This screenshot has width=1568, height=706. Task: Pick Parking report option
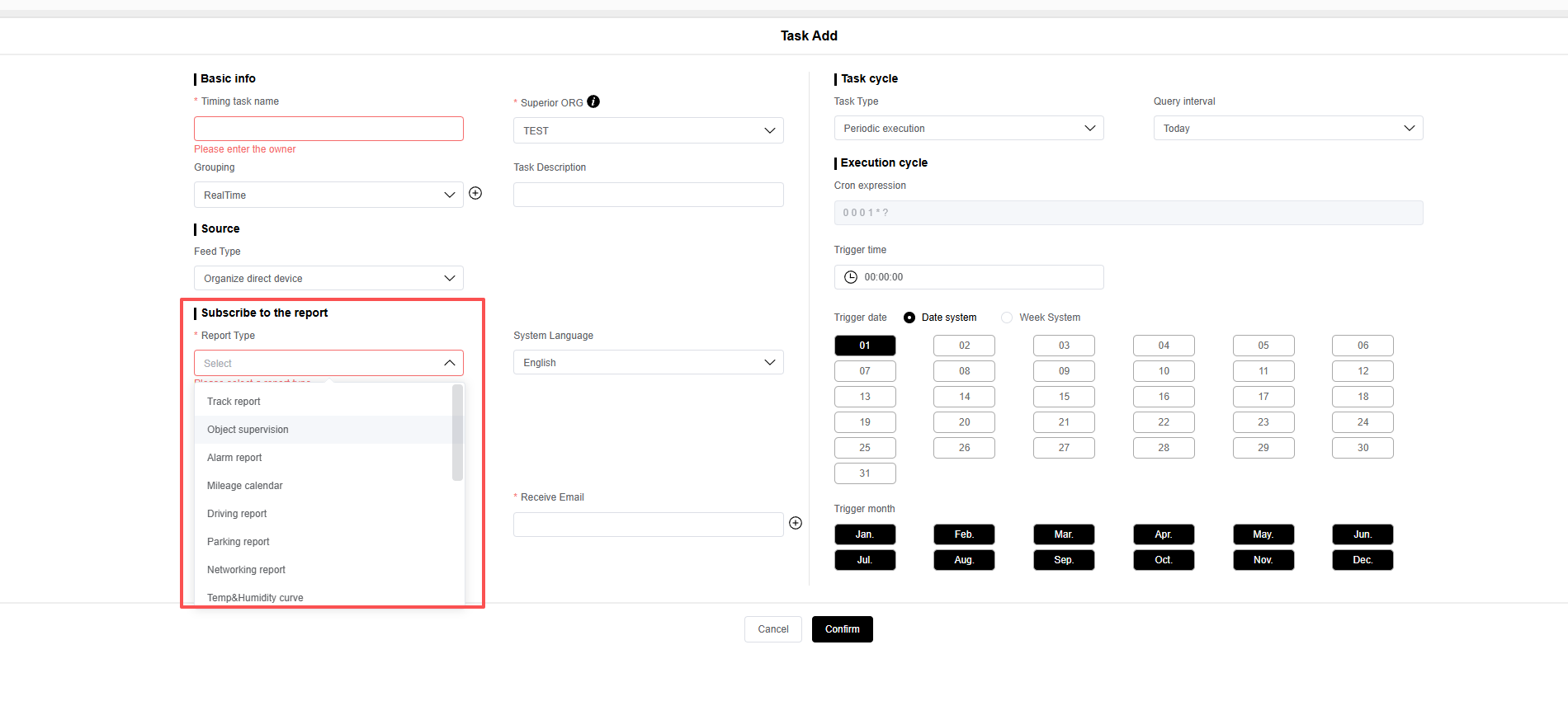coord(239,542)
